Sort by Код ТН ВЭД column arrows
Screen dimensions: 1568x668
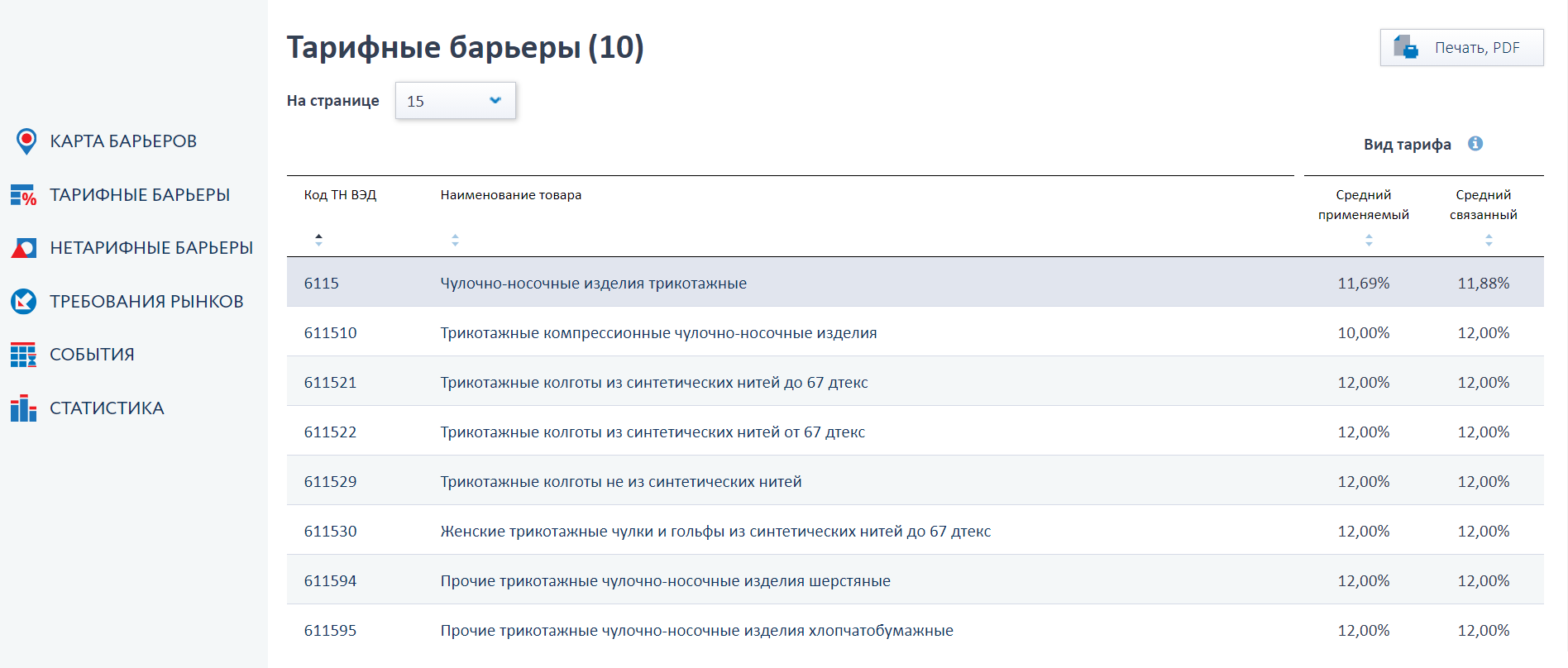318,240
